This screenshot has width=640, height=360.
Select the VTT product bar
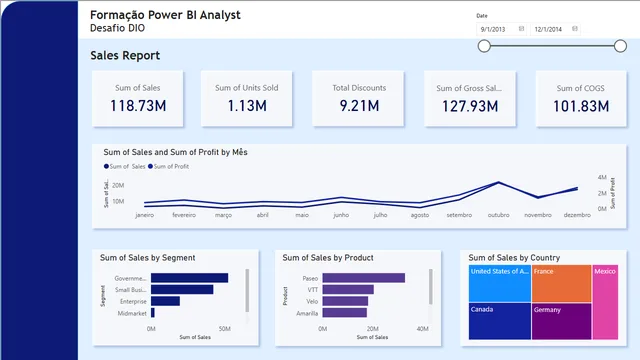pos(348,289)
